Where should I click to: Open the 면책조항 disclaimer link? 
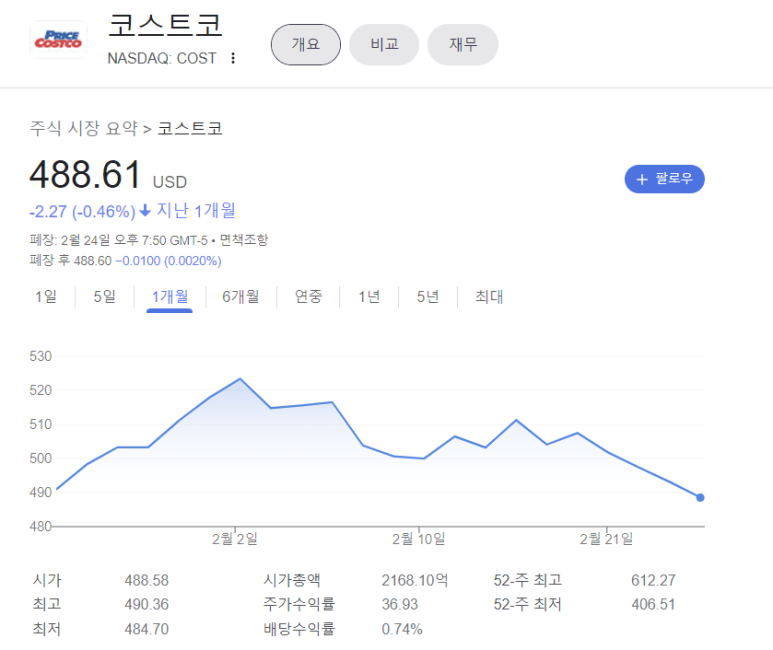coord(244,240)
